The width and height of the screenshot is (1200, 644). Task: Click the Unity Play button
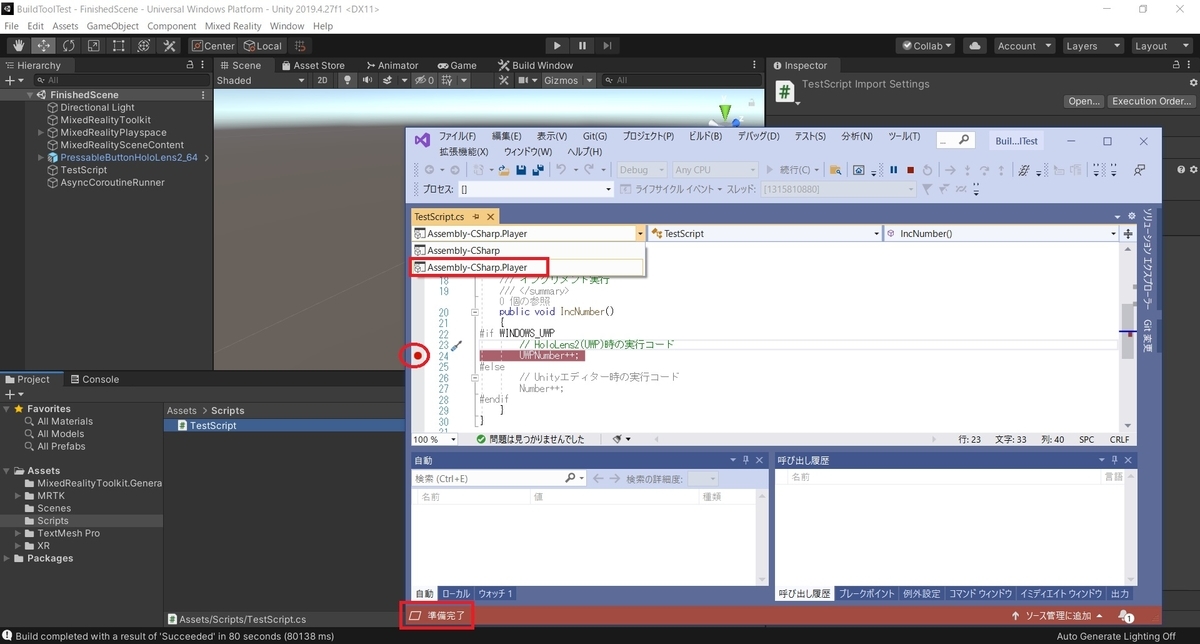(557, 46)
